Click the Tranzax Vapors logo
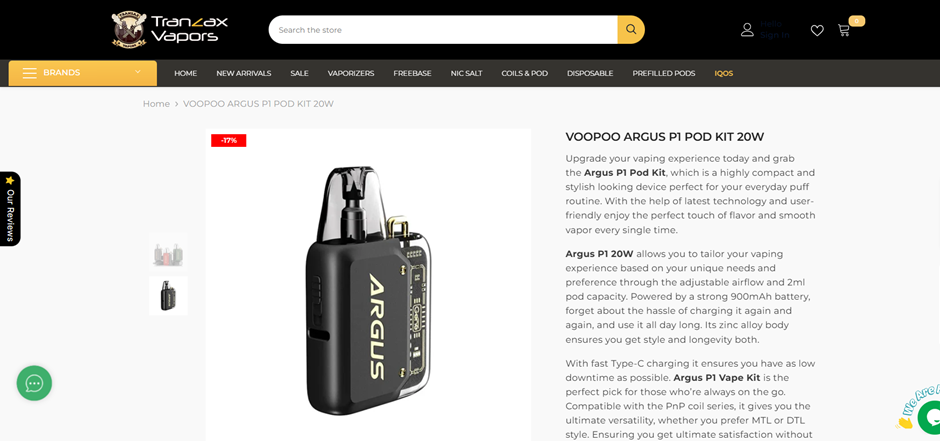The width and height of the screenshot is (940, 441). point(170,29)
